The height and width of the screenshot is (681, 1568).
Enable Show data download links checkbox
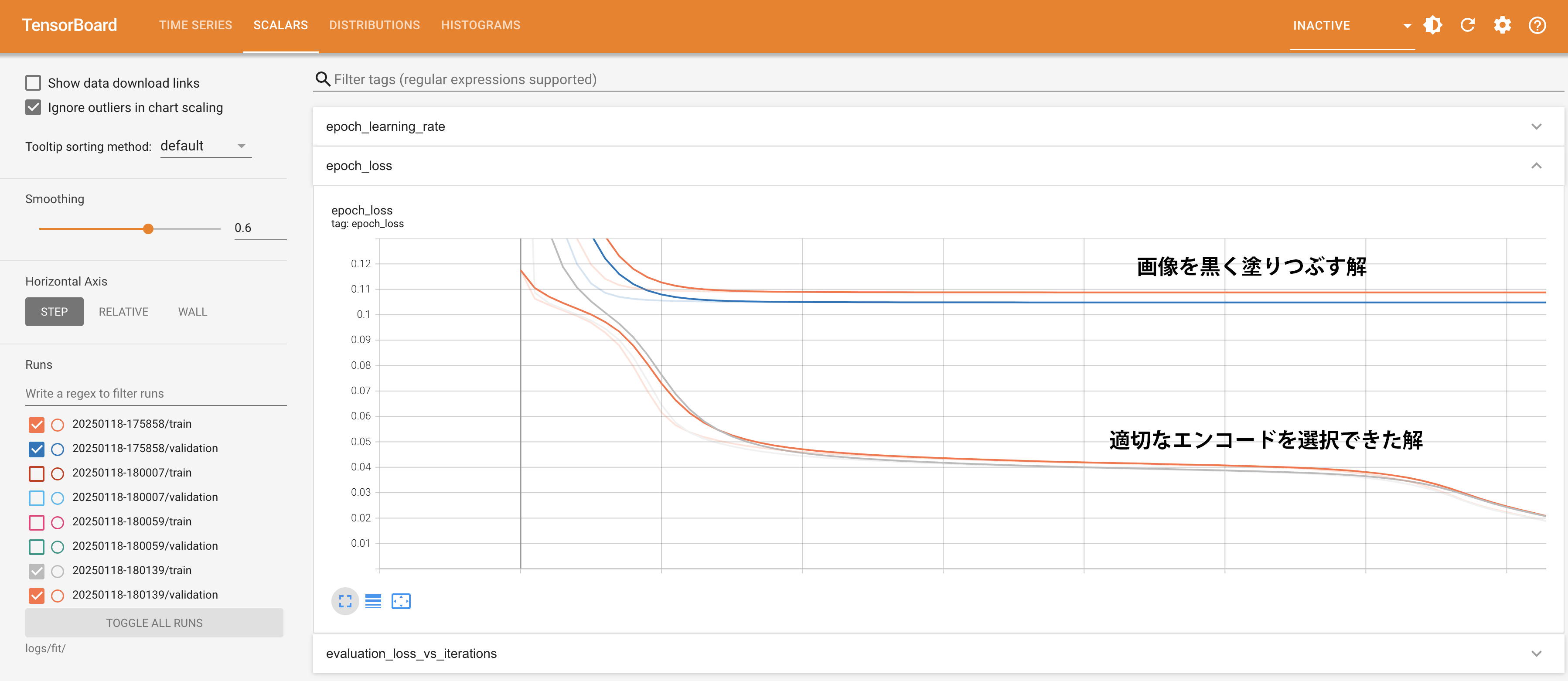coord(34,83)
